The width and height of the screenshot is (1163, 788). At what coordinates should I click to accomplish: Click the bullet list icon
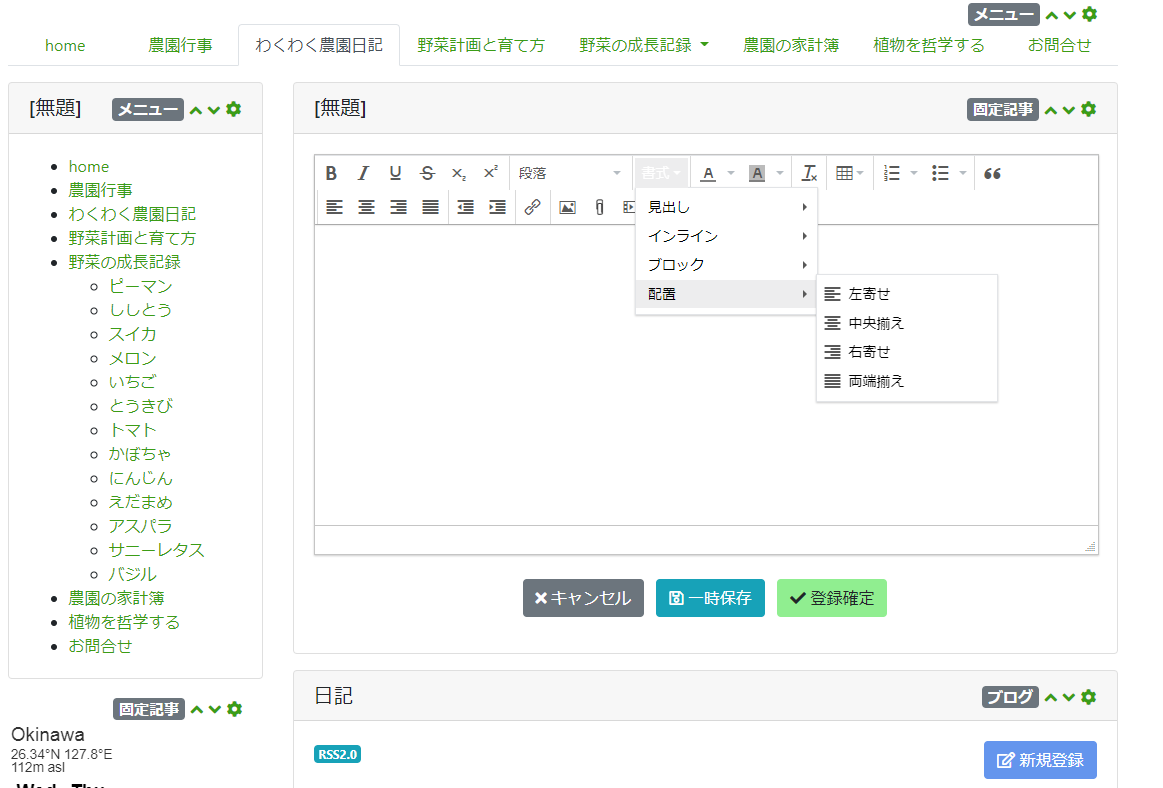pyautogui.click(x=940, y=173)
